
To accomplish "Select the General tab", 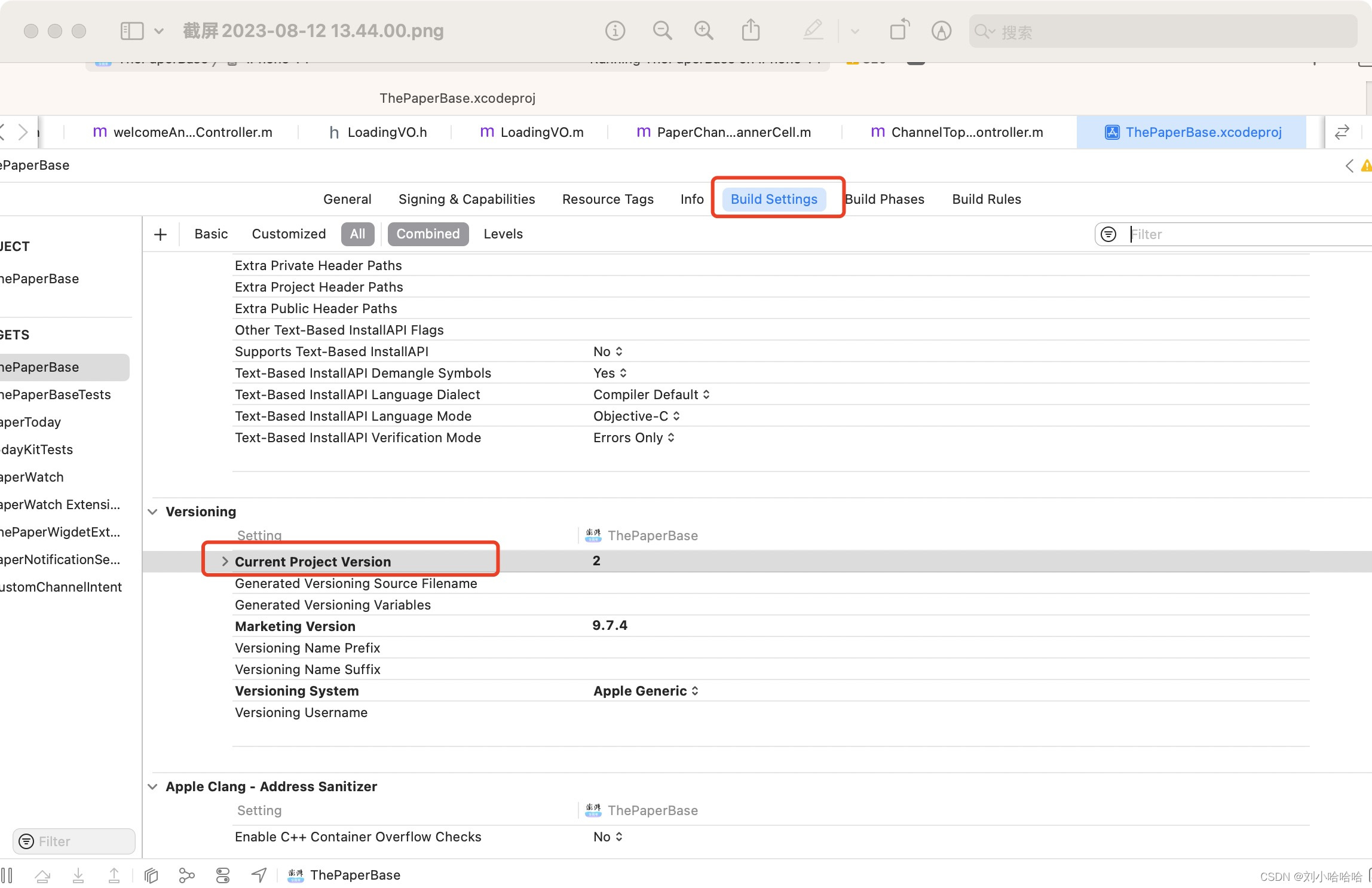I will tap(347, 198).
